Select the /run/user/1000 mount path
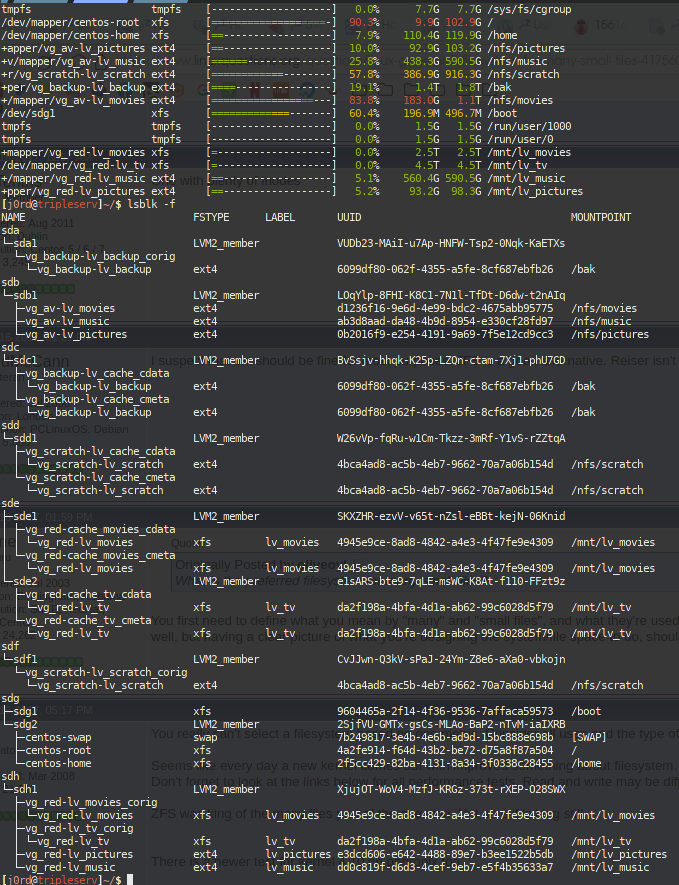This screenshot has height=885, width=679. pos(529,126)
